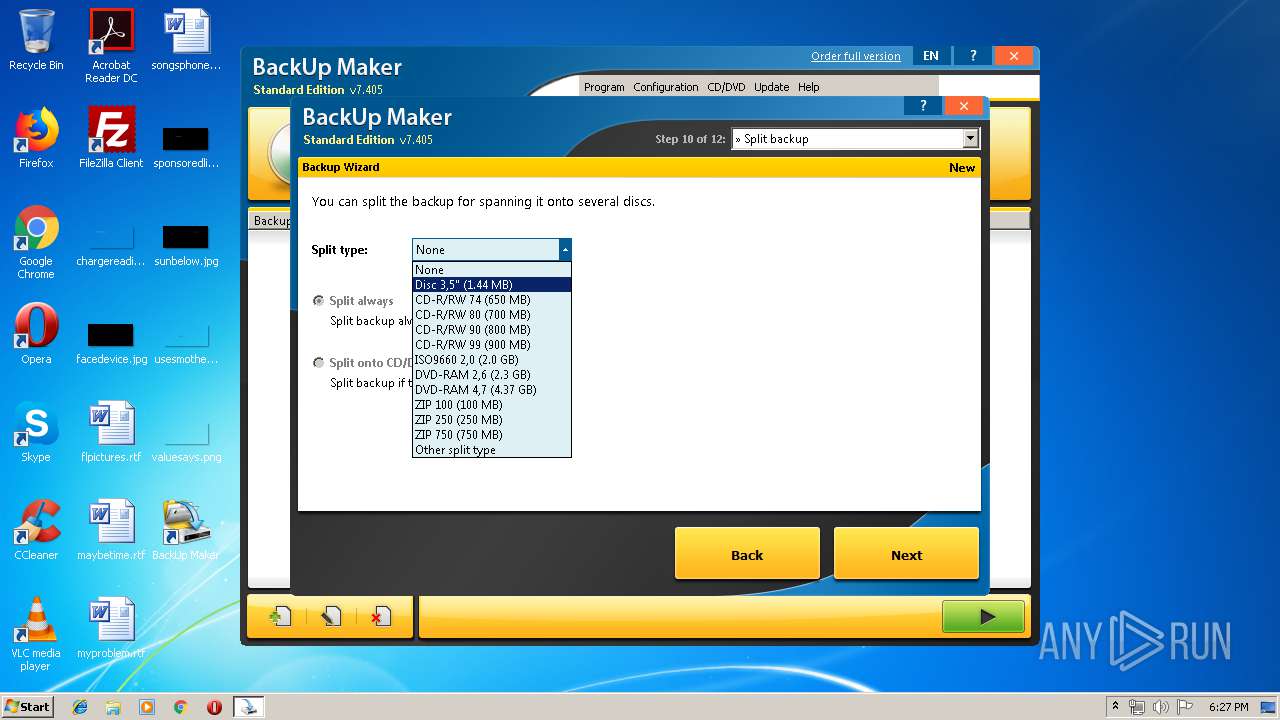Open valuesays.png desktop file
The height and width of the screenshot is (720, 1280).
pyautogui.click(x=186, y=441)
